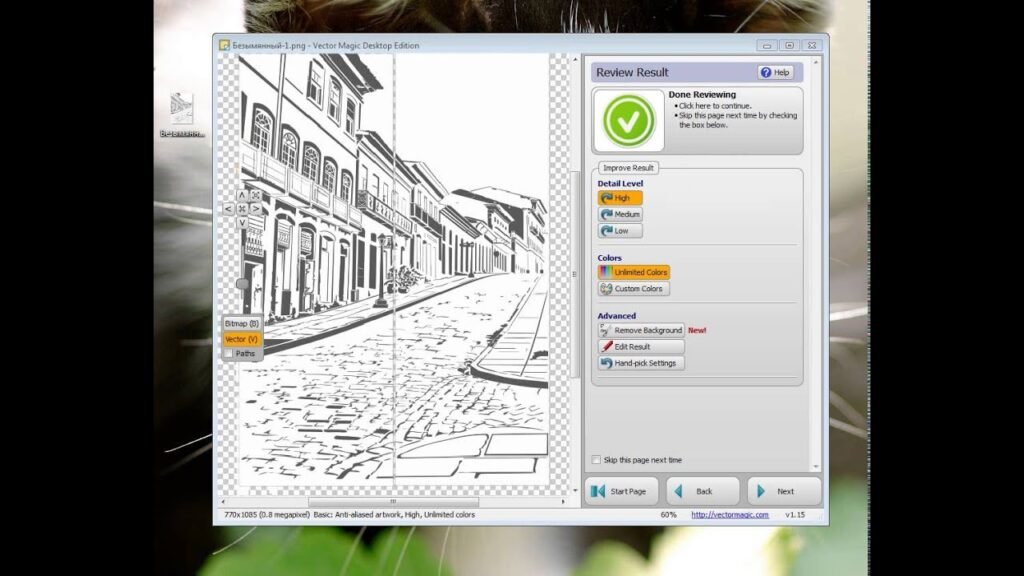1024x576 pixels.
Task: Click preview scrollbar up arrow
Action: click(x=575, y=59)
